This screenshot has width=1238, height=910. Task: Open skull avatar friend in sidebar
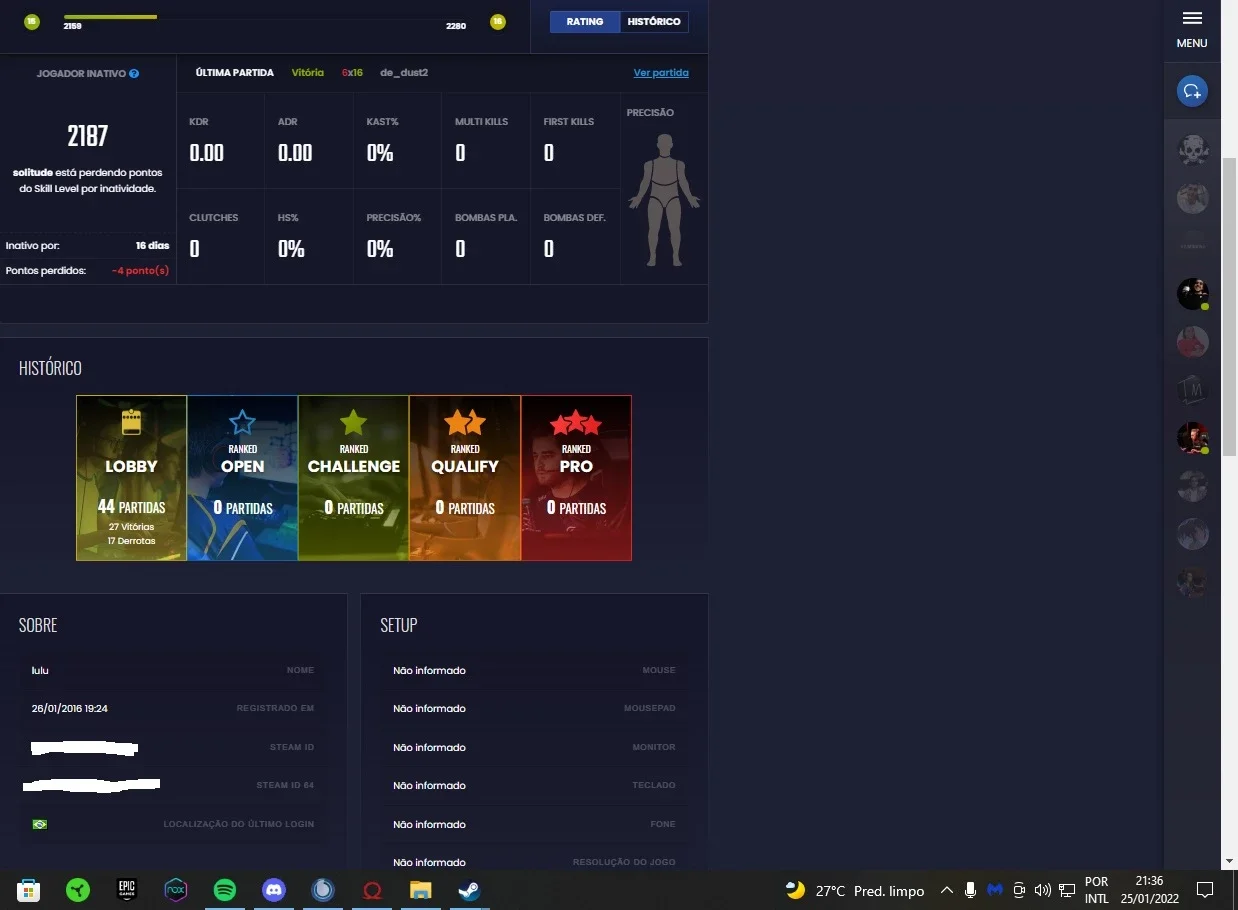pyautogui.click(x=1193, y=150)
